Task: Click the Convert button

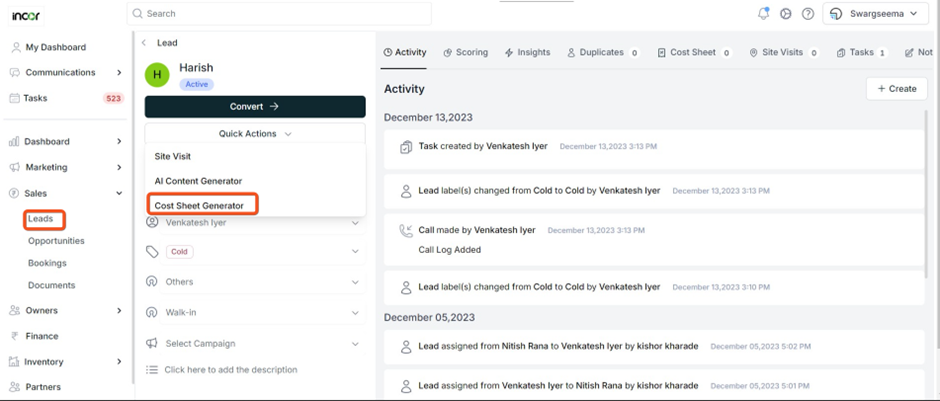Action: point(255,106)
